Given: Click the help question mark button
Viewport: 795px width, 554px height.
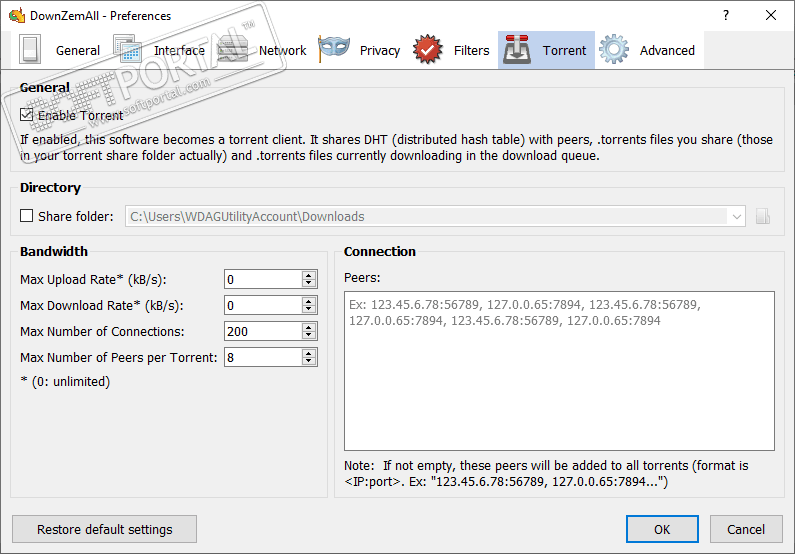Looking at the screenshot, I should [x=726, y=15].
